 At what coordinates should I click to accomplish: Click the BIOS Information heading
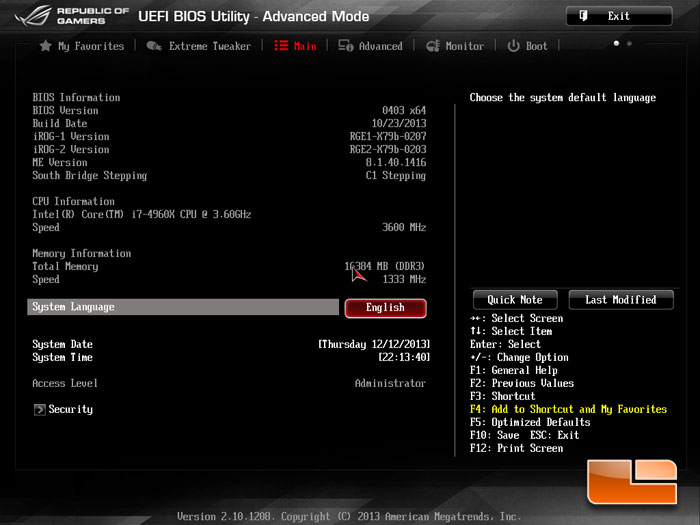pos(76,97)
